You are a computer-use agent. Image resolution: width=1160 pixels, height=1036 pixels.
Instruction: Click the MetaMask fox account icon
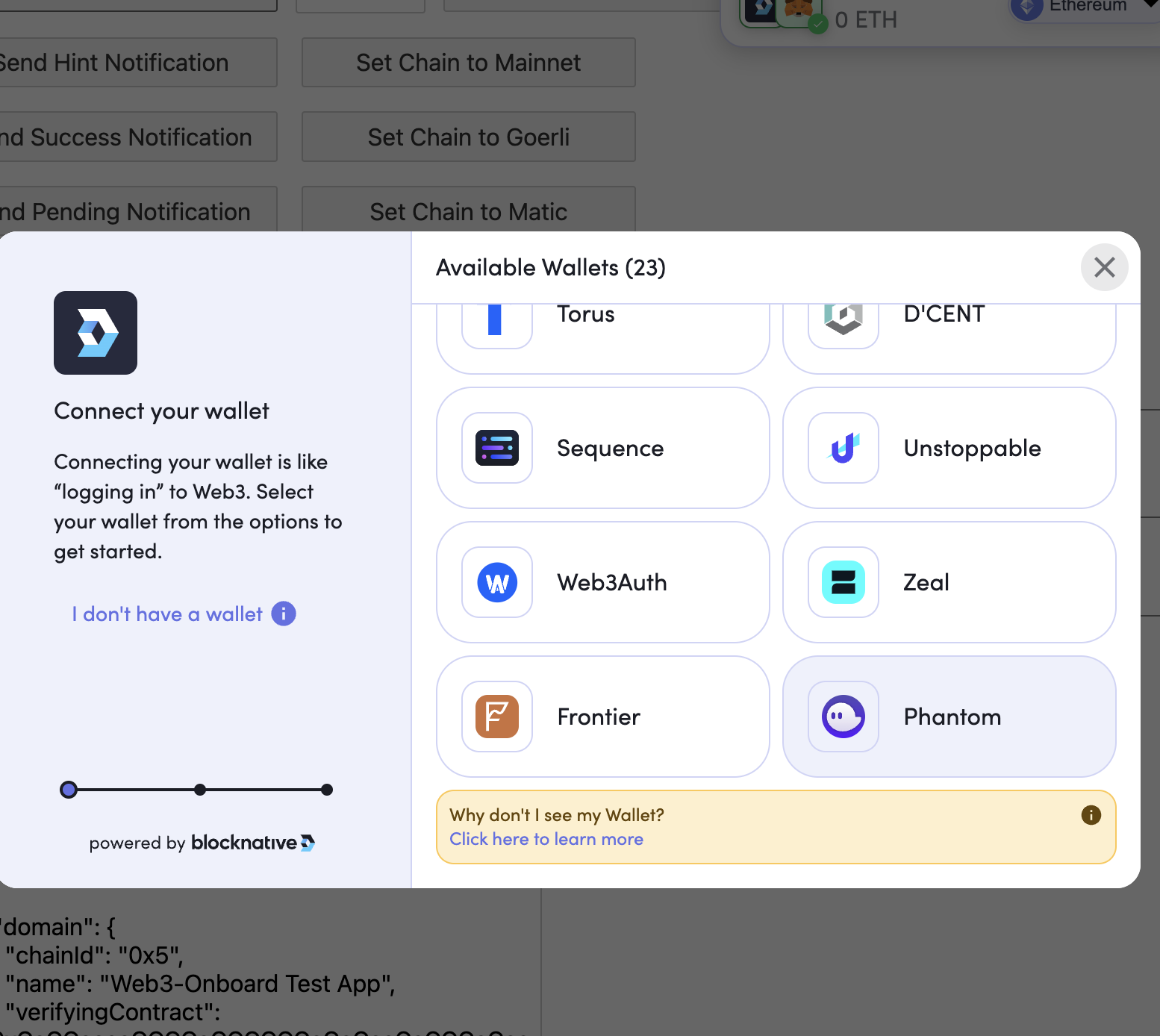[799, 10]
